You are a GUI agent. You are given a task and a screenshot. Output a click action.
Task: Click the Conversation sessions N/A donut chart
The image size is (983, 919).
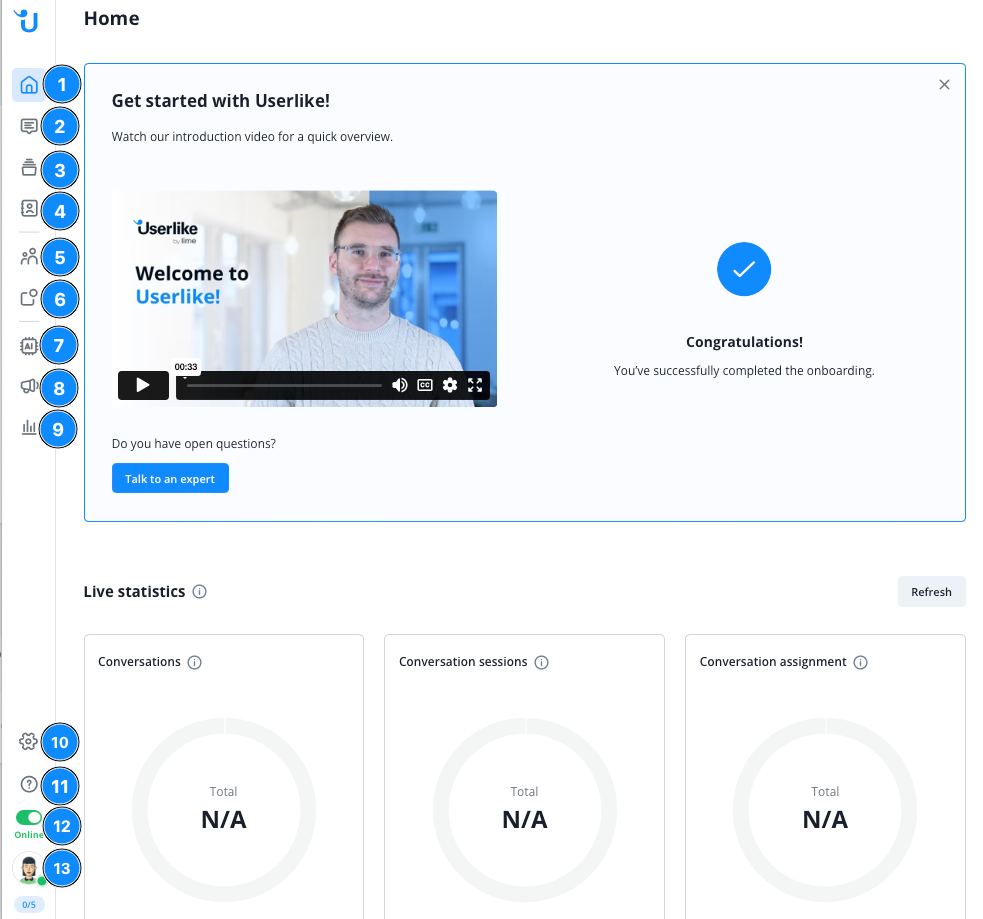525,810
